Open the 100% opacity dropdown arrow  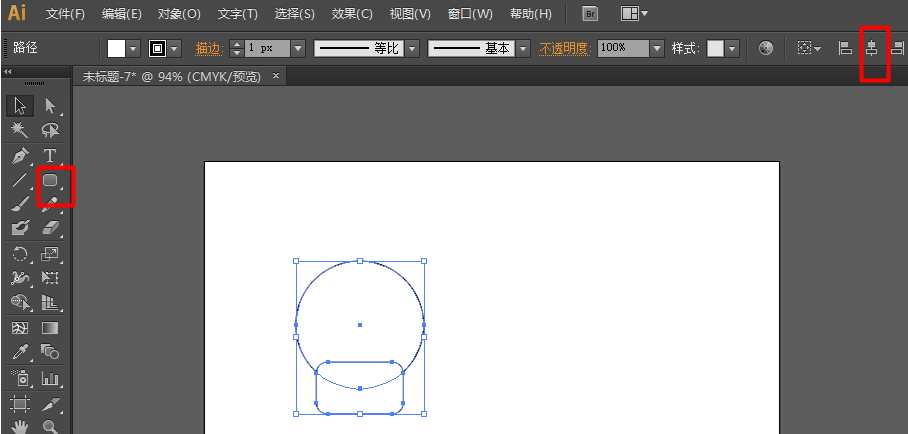coord(657,49)
